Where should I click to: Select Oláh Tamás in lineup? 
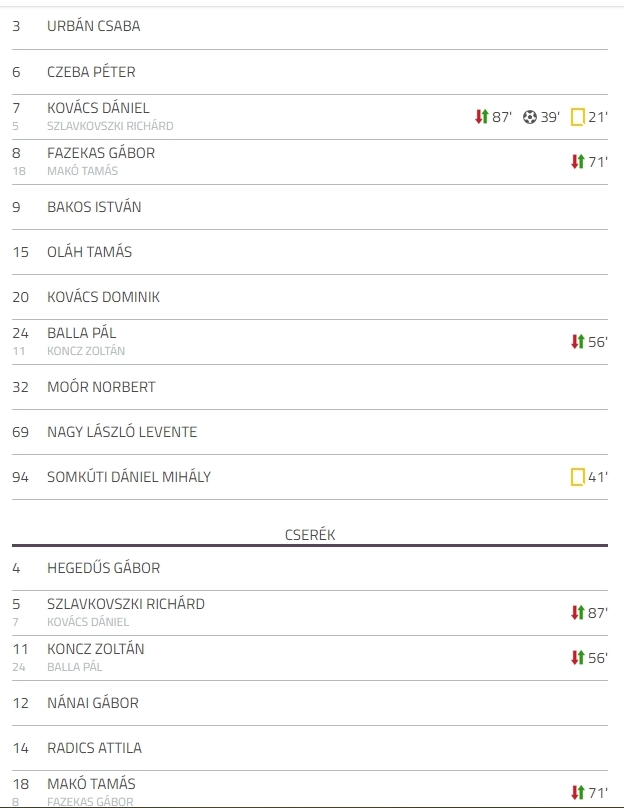pos(89,252)
